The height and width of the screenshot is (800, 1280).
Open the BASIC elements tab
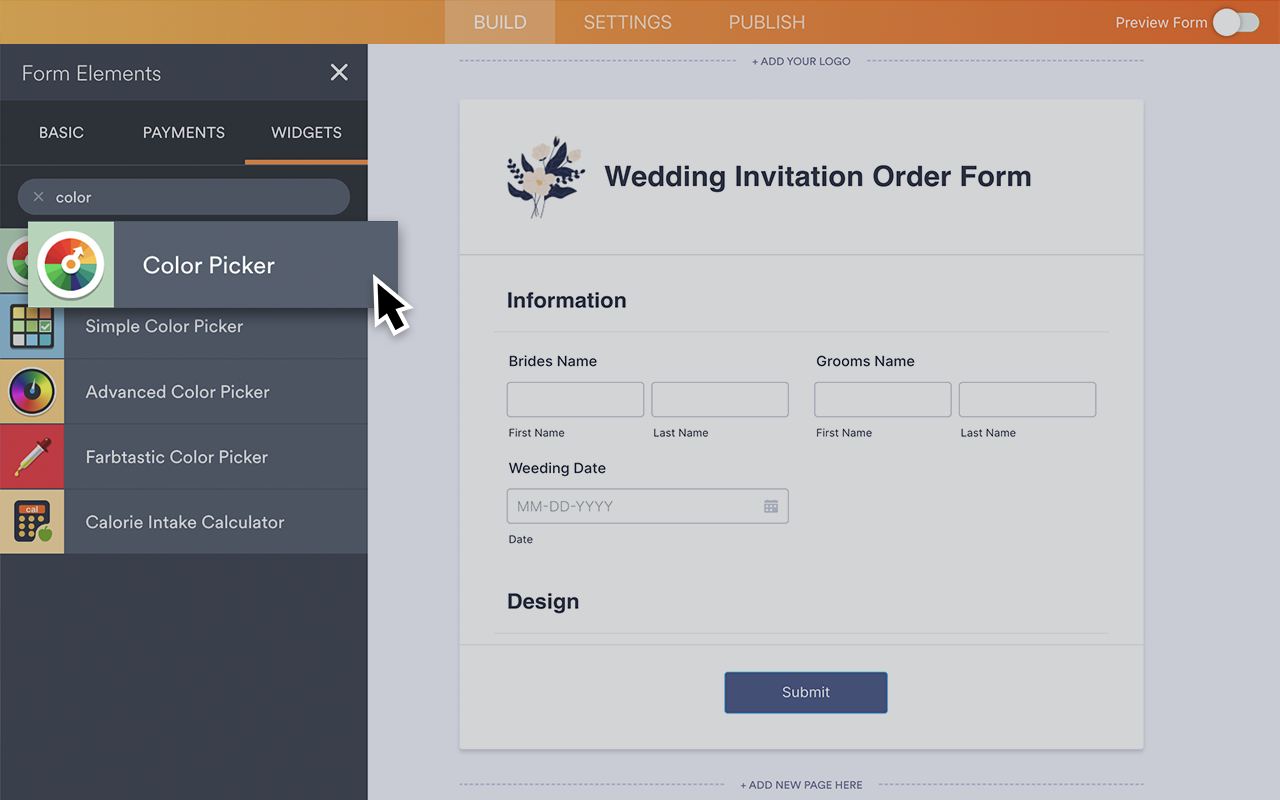61,132
